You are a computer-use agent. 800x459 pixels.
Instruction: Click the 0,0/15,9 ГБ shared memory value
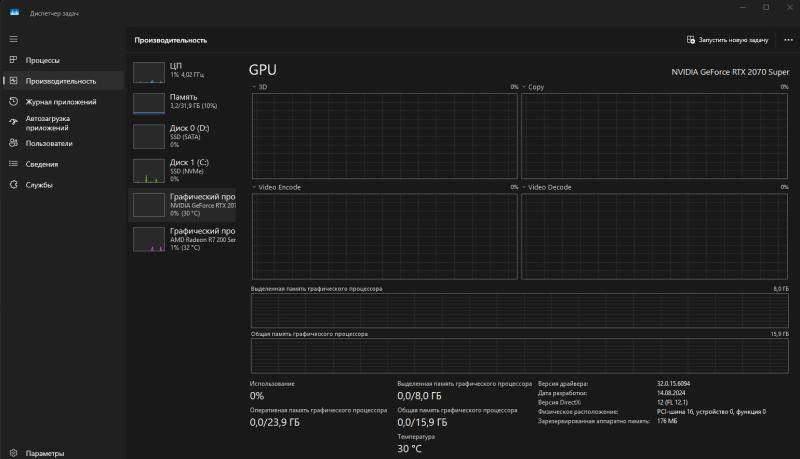coord(422,422)
